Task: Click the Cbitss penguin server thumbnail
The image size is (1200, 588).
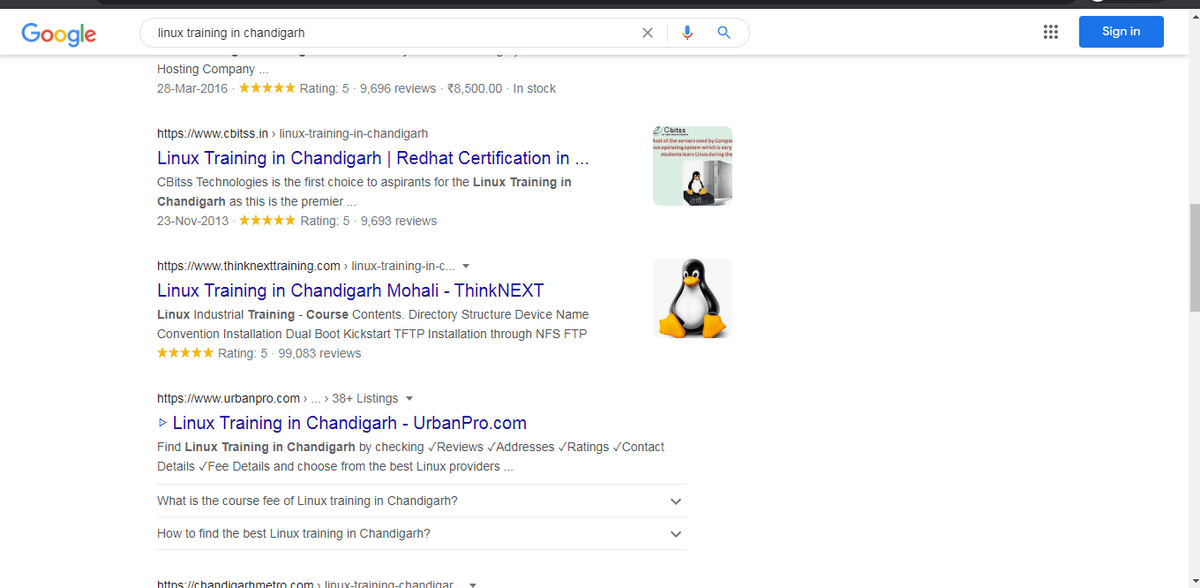Action: [x=693, y=166]
